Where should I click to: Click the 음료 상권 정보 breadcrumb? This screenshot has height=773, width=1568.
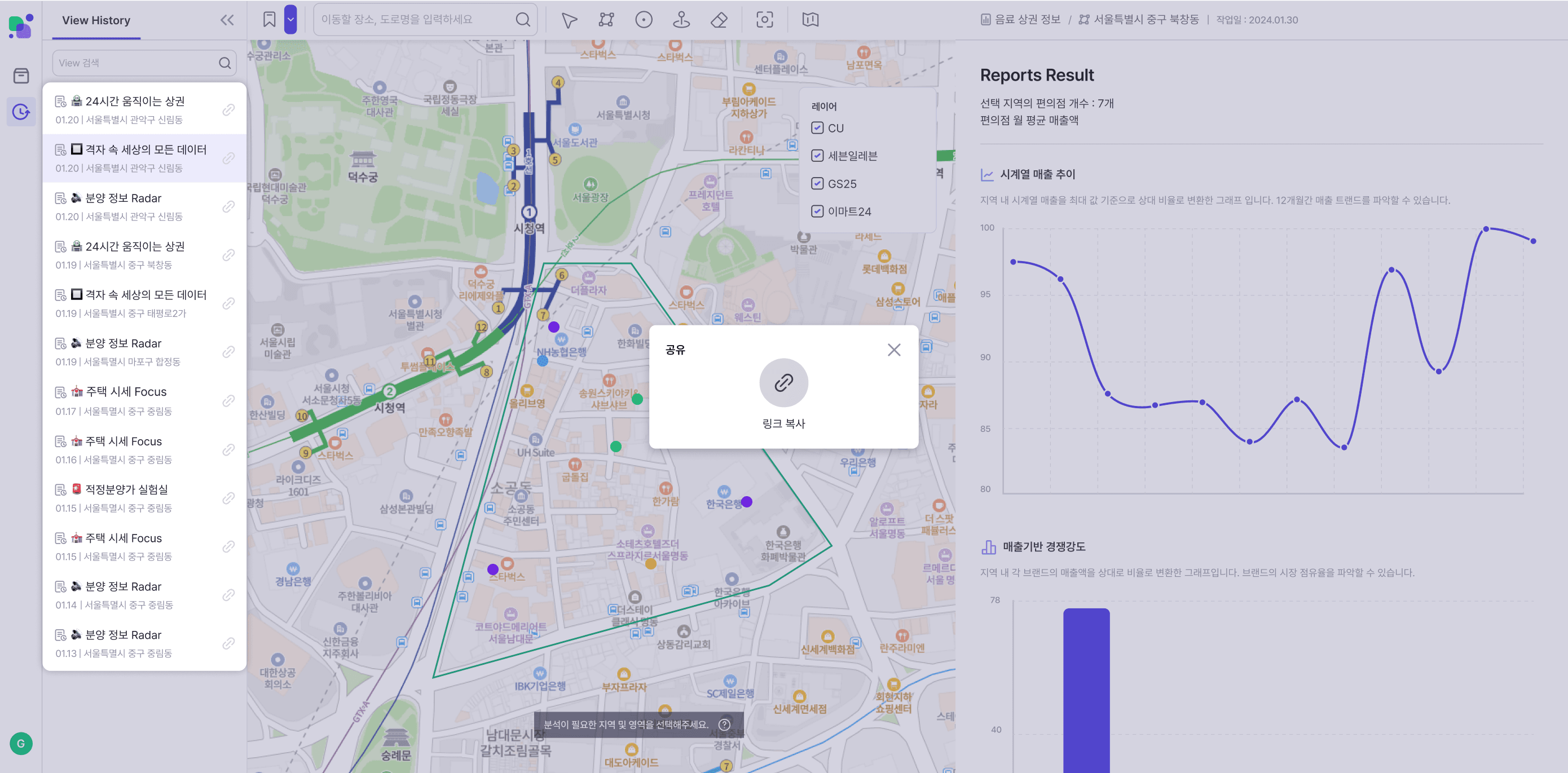tap(1021, 20)
